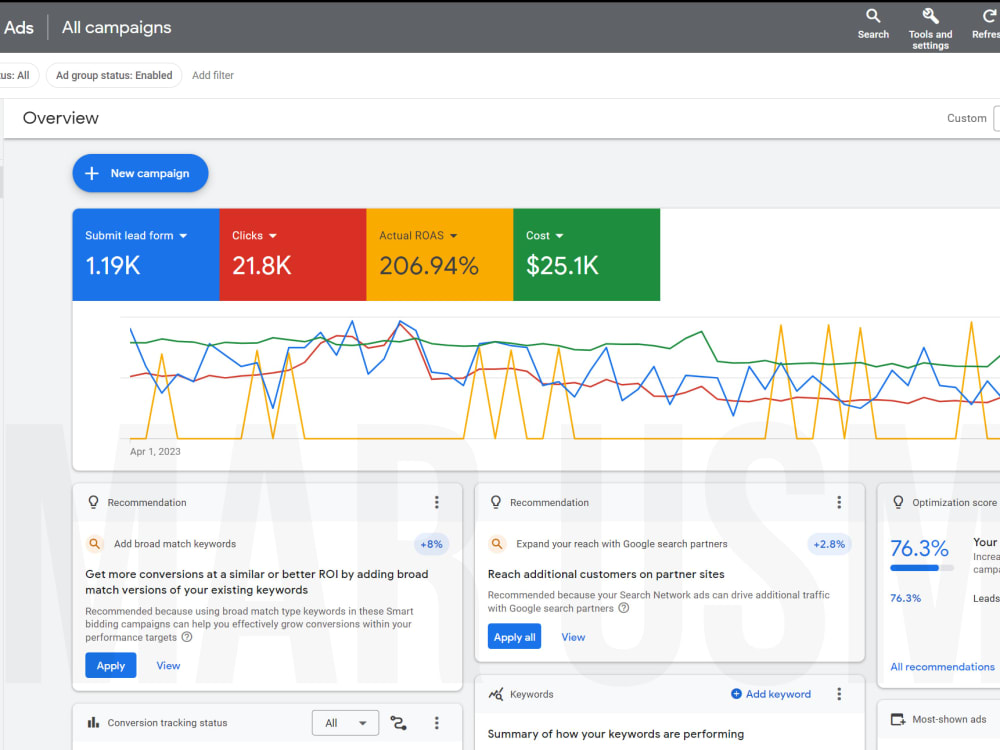Click the Ads logo text

click(18, 27)
